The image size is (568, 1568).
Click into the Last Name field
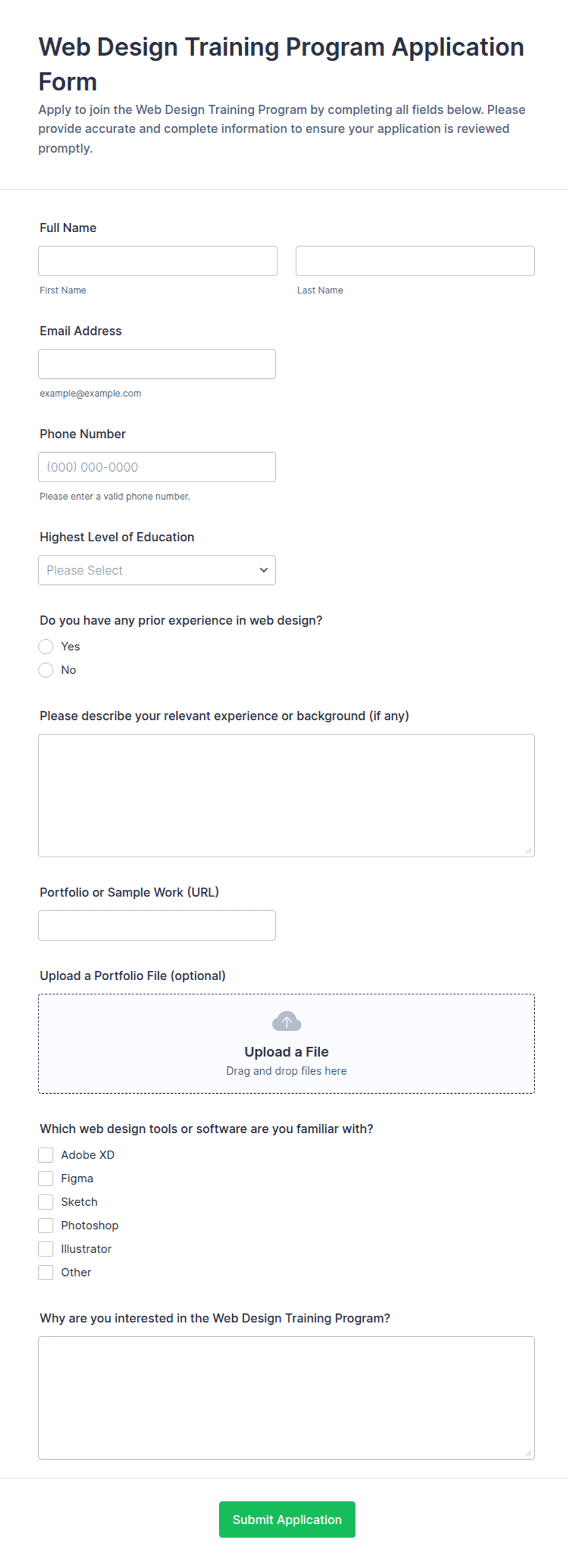pos(415,261)
